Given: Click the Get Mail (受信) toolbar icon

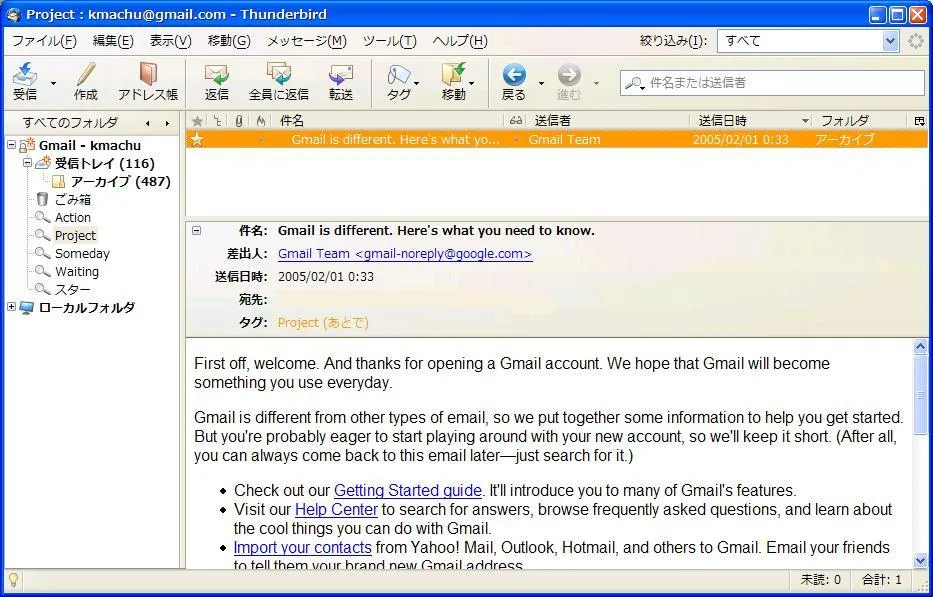Looking at the screenshot, I should point(25,75).
